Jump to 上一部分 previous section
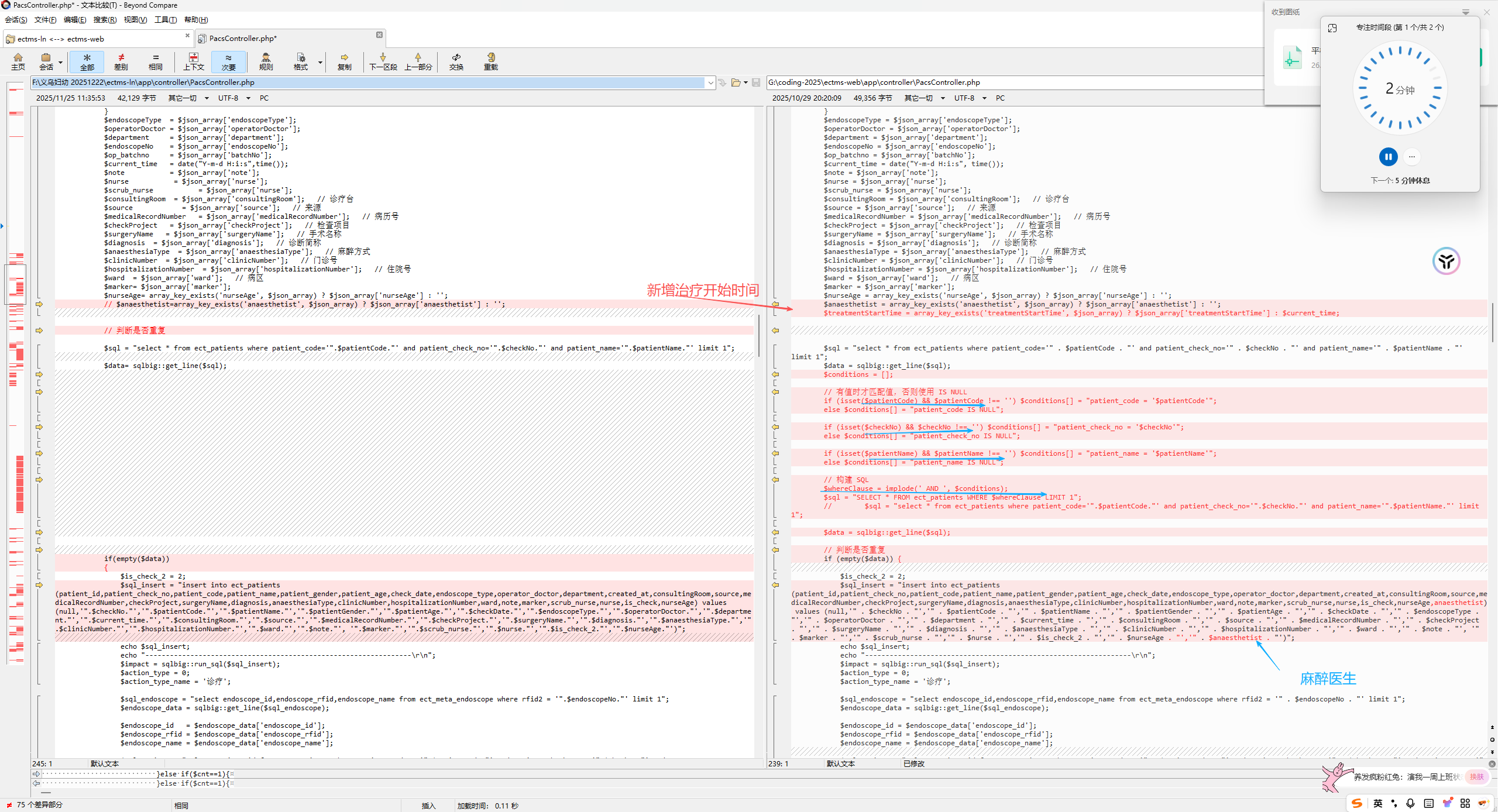This screenshot has height=812, width=1498. [x=418, y=61]
